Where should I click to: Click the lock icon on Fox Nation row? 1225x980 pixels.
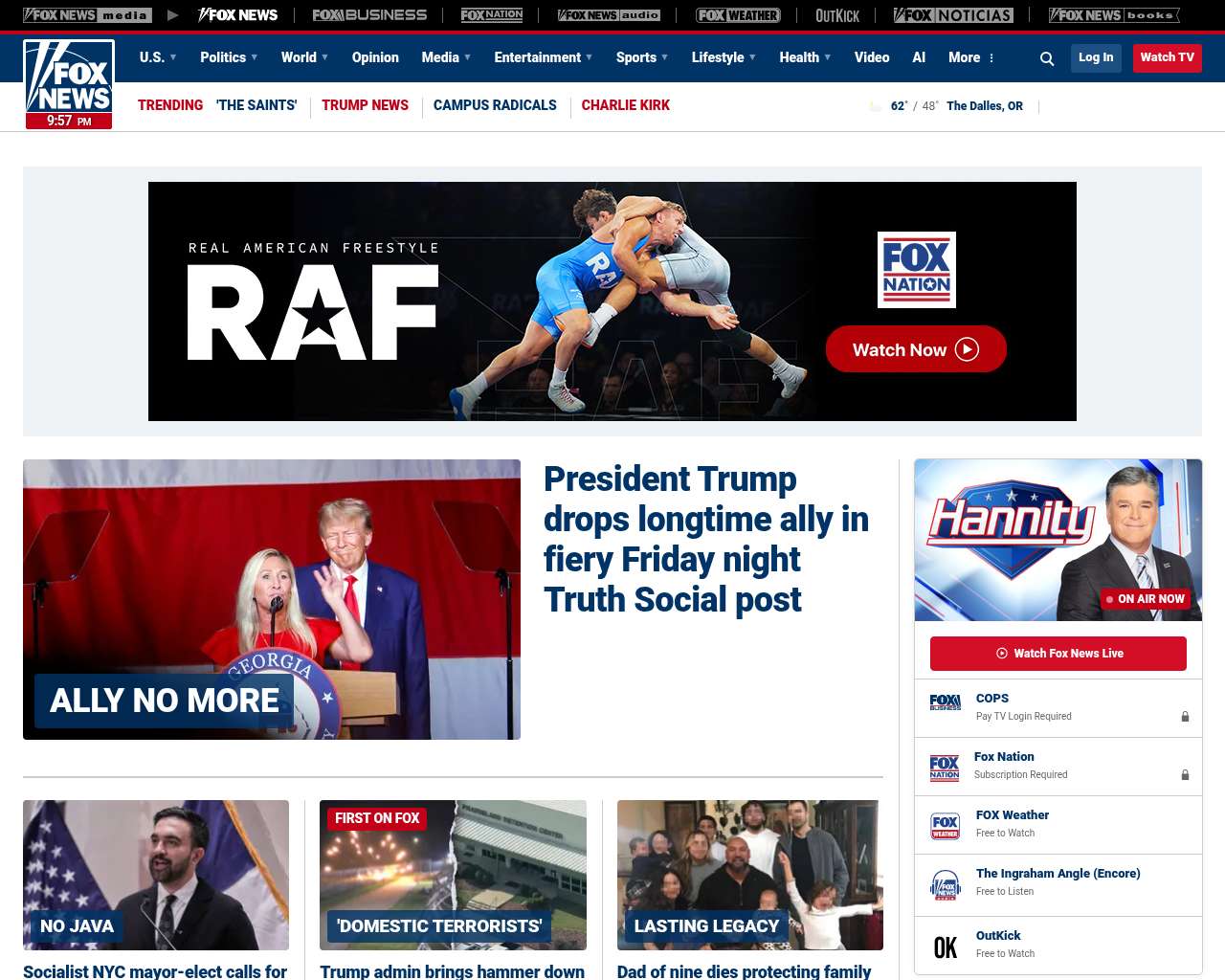click(1185, 774)
